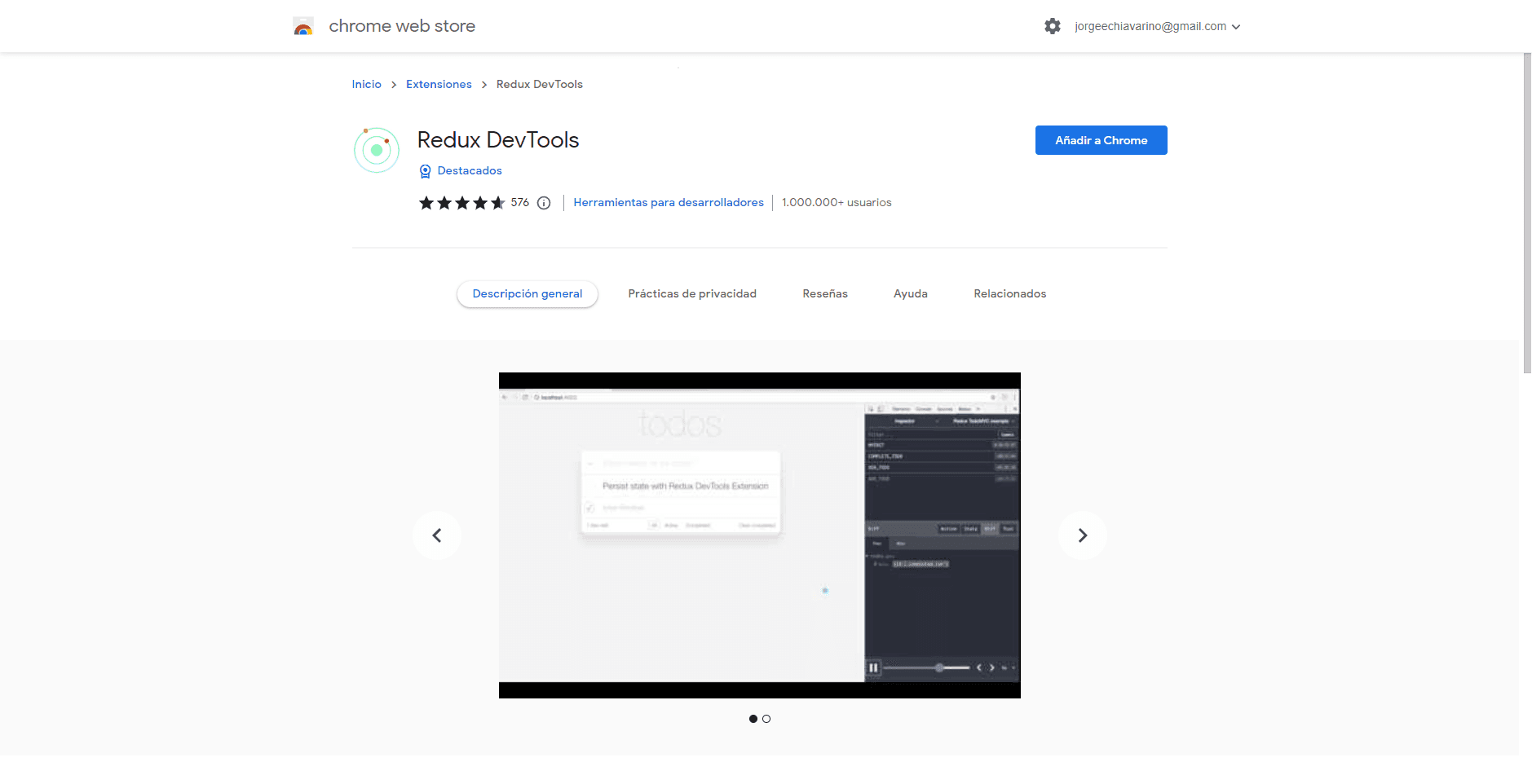Click the star rating icons
Screen dimensions: 1532x784
462,203
